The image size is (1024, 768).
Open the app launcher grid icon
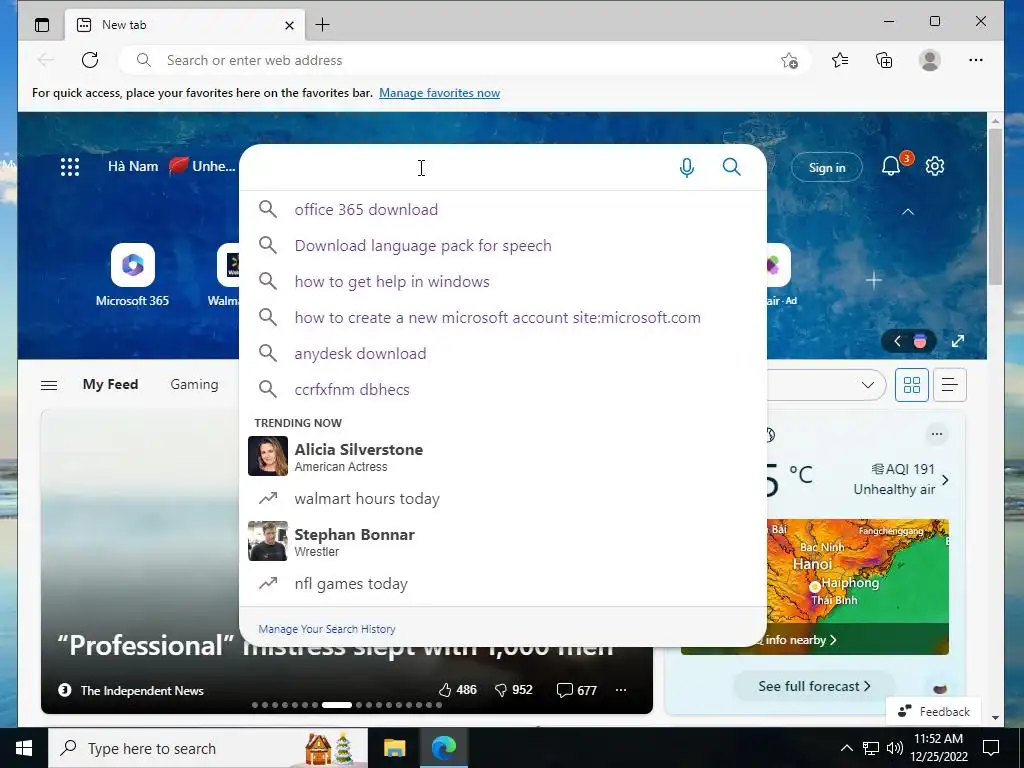point(70,167)
